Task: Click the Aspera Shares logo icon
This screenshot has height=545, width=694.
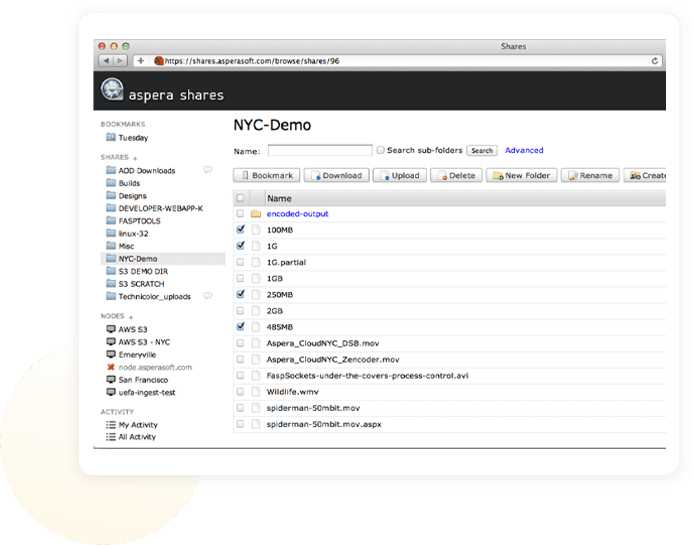Action: pos(112,91)
